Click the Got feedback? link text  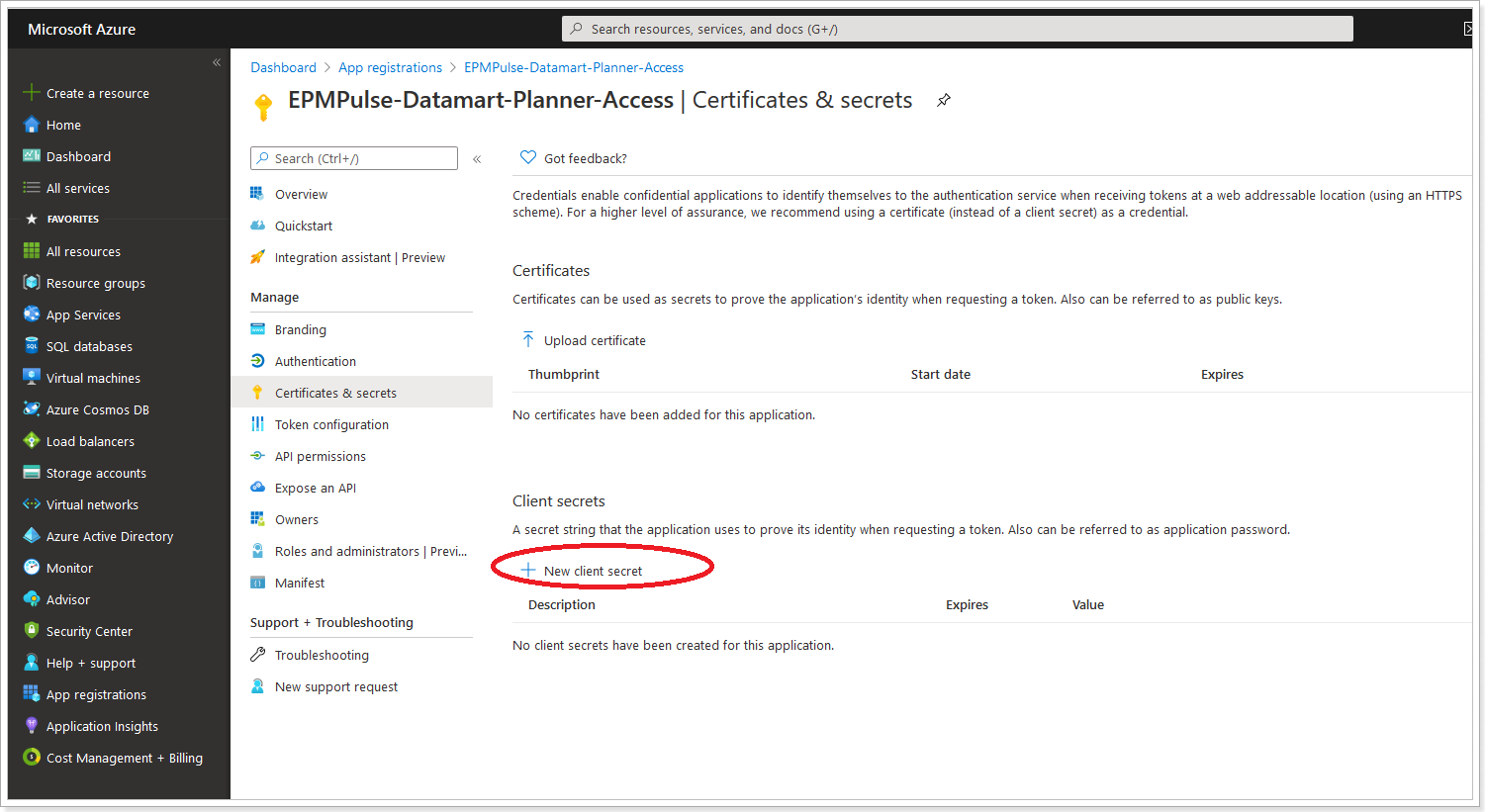click(x=585, y=158)
